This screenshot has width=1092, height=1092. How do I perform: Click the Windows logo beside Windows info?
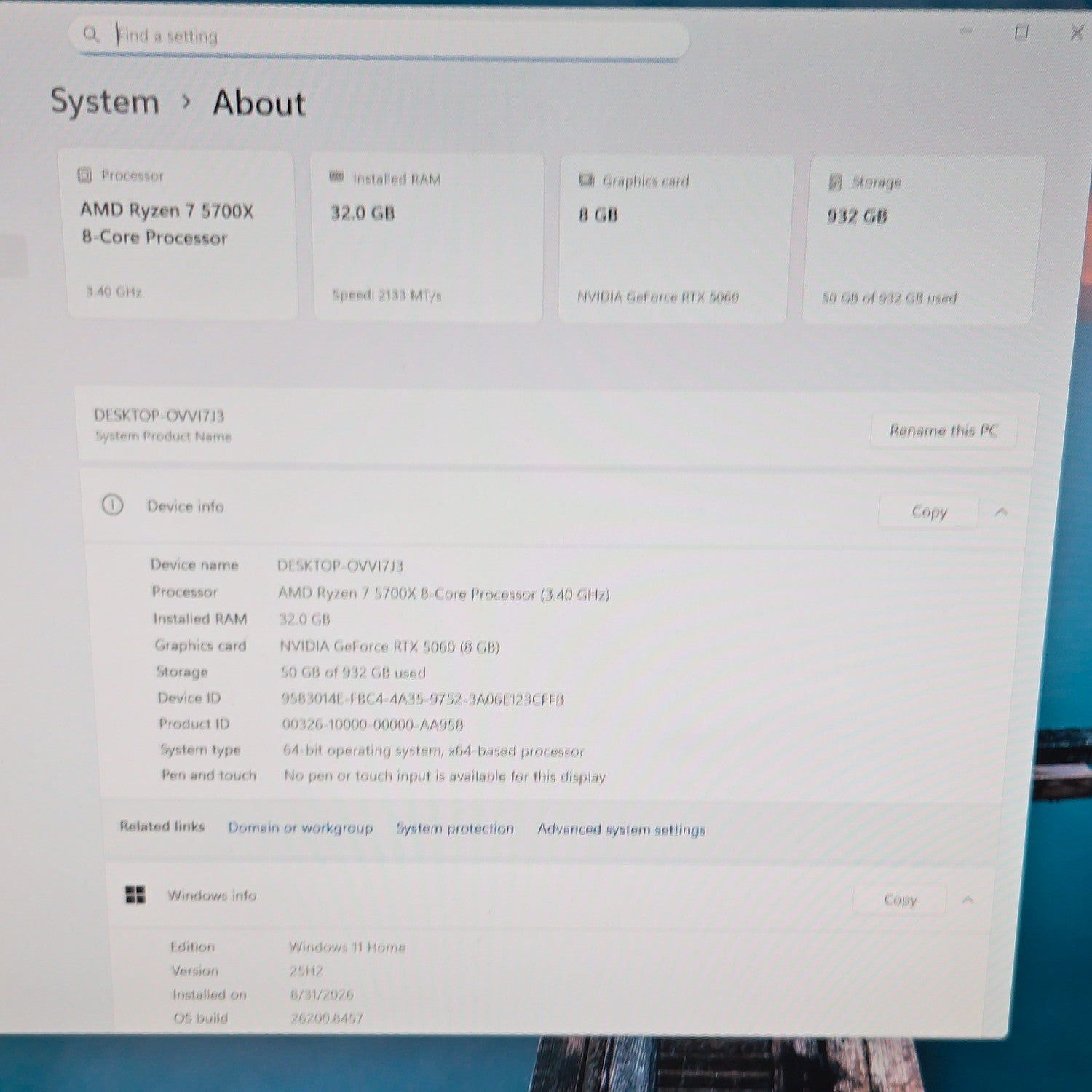135,895
